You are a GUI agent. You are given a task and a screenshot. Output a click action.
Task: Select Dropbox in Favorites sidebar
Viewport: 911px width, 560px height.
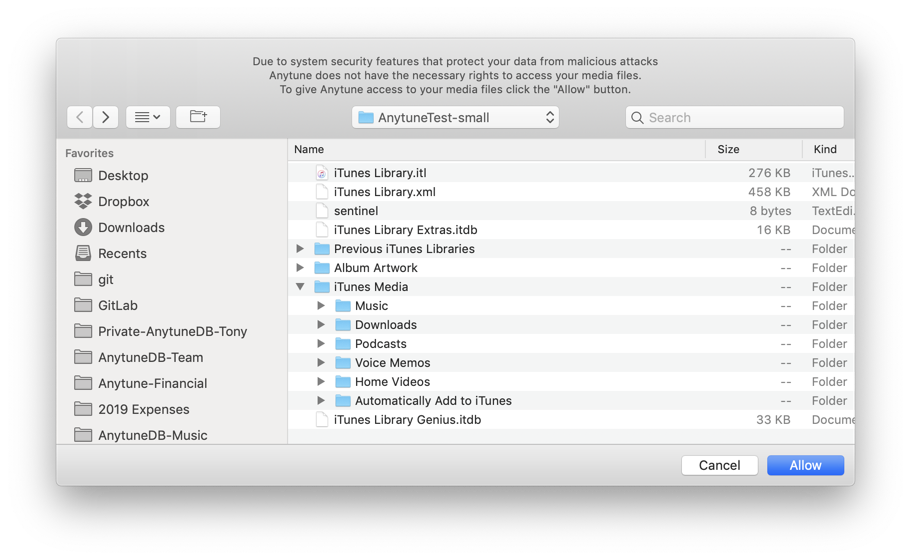click(124, 202)
